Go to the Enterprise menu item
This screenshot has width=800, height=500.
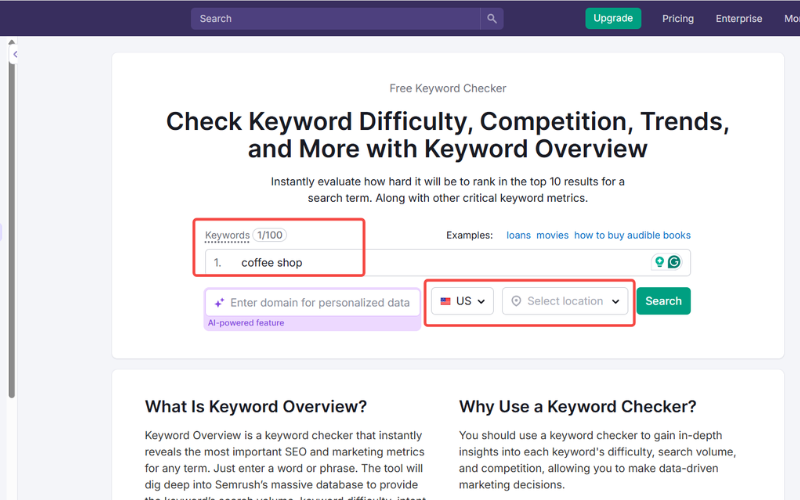739,18
